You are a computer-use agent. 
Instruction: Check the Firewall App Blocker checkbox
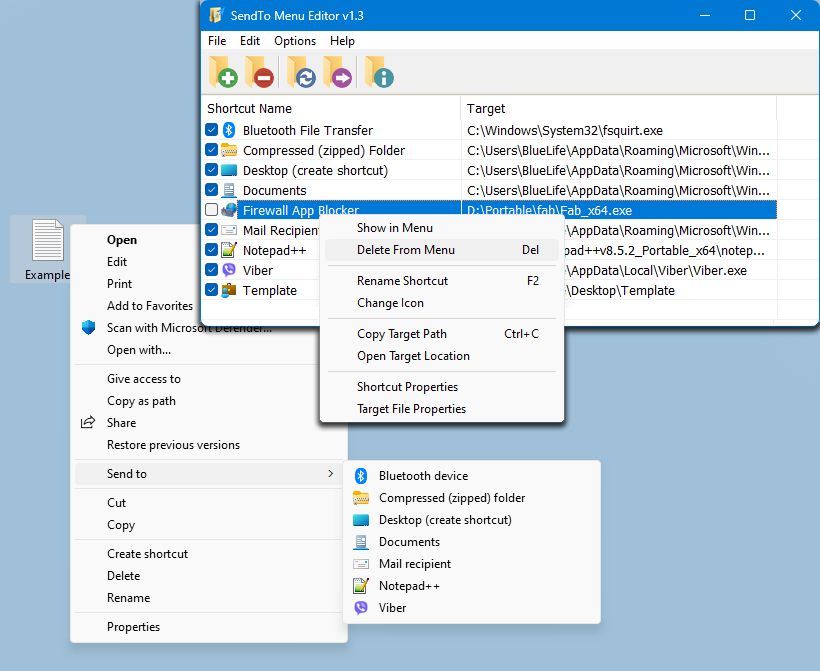pyautogui.click(x=211, y=210)
